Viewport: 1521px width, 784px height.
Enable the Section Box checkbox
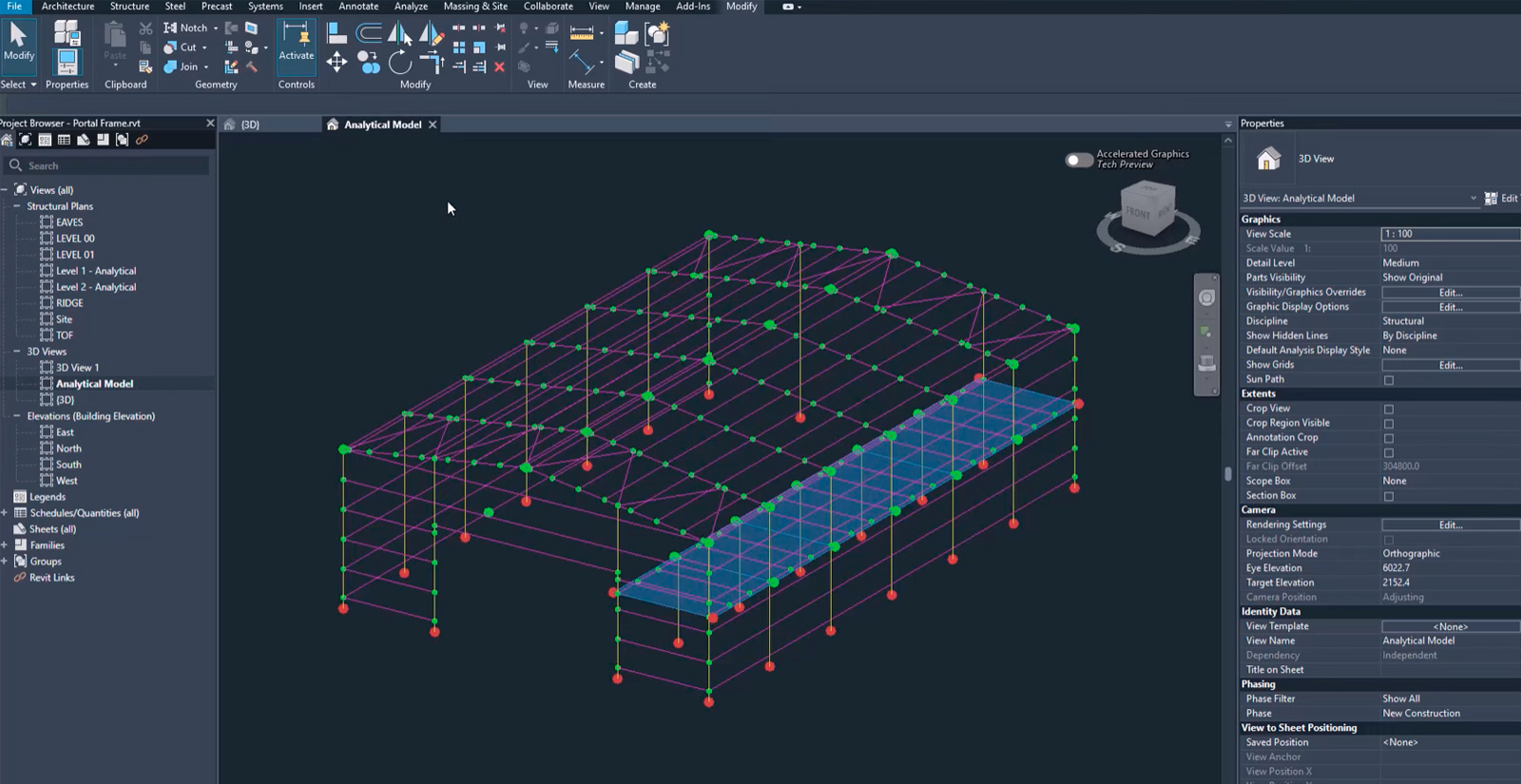tap(1389, 496)
